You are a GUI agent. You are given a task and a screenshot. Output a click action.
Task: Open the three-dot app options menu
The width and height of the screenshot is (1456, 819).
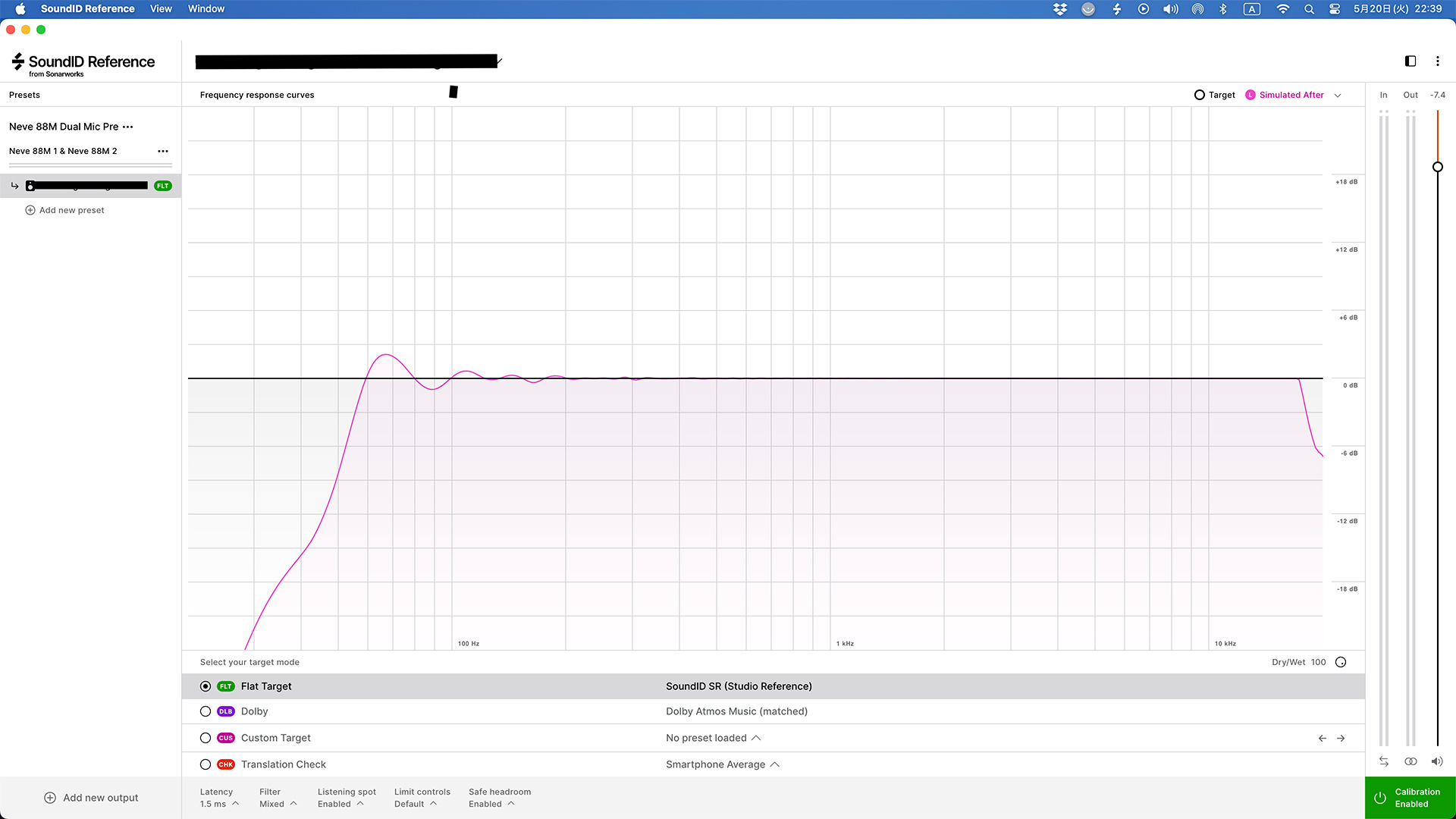pyautogui.click(x=1438, y=61)
